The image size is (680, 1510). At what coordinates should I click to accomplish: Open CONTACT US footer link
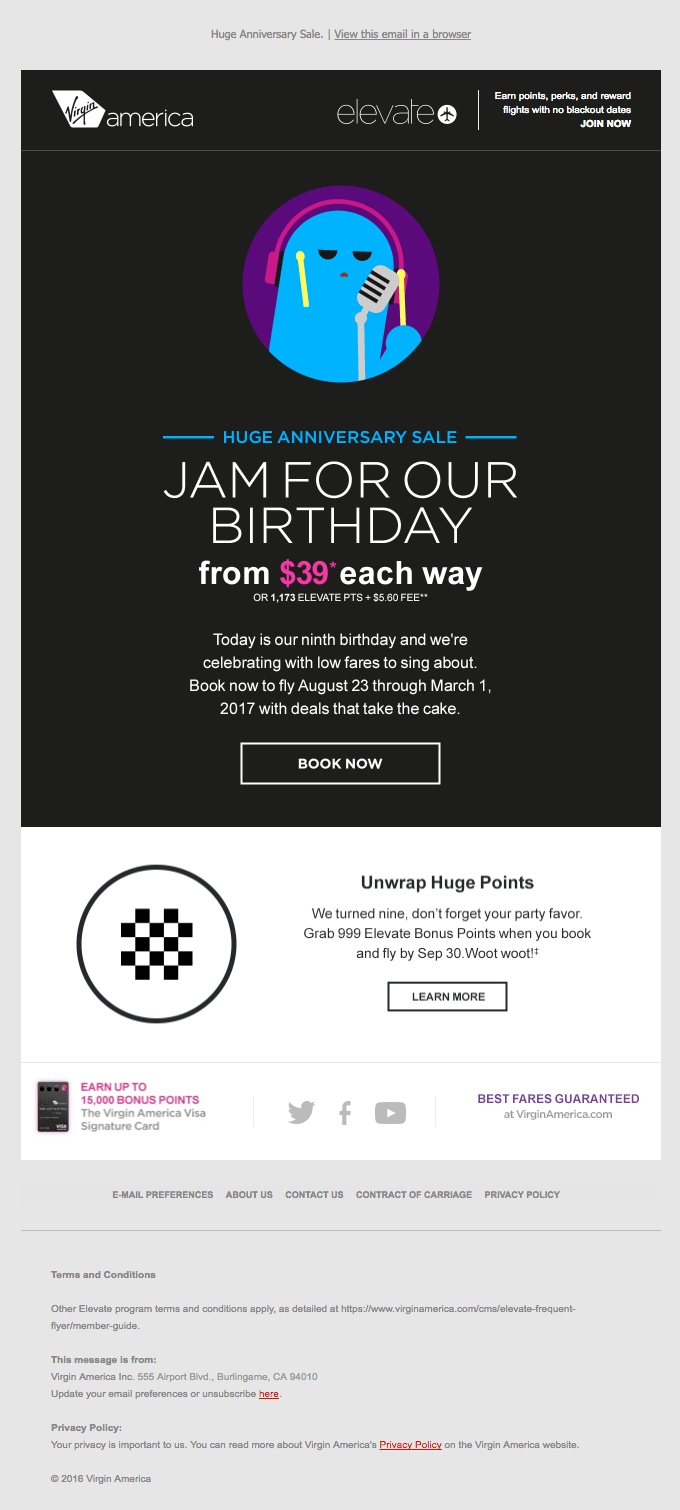pyautogui.click(x=314, y=1195)
